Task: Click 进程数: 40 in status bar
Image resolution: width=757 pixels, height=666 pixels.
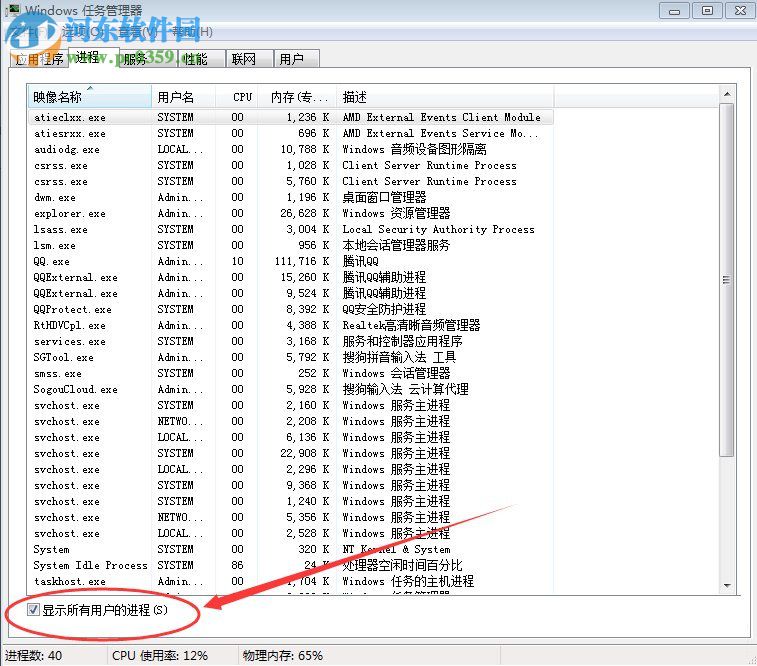Action: [33, 655]
